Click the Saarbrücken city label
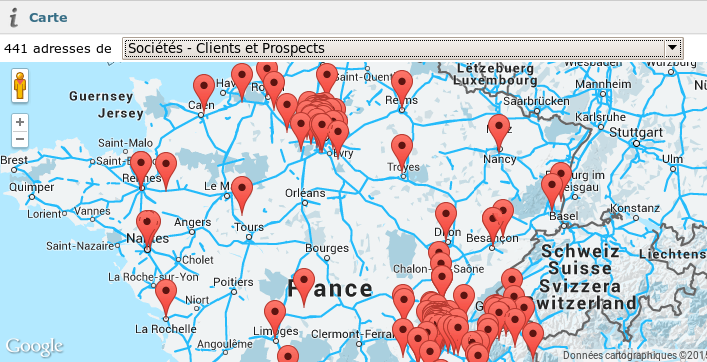Screen dimensions: 707x362 (536, 101)
